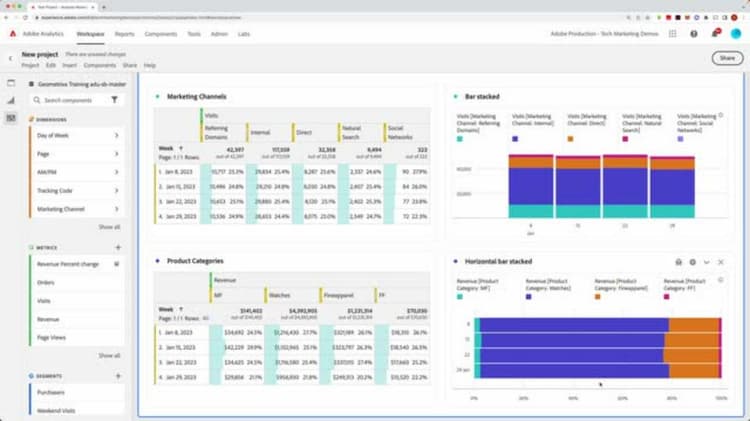Toggle Natural Search swatch in Bar stacked legend
The width and height of the screenshot is (750, 421).
click(625, 139)
